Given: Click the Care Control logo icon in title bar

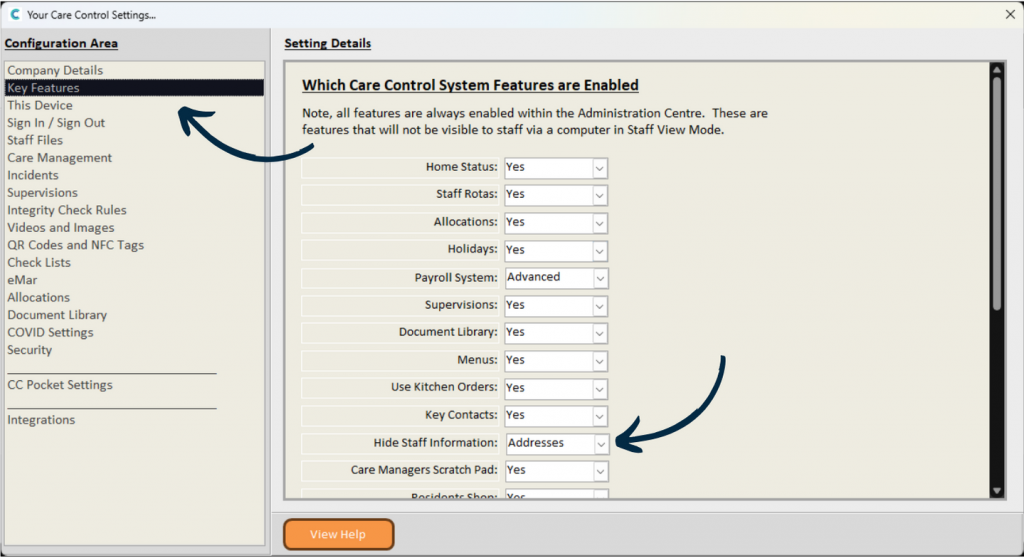Looking at the screenshot, I should point(14,15).
